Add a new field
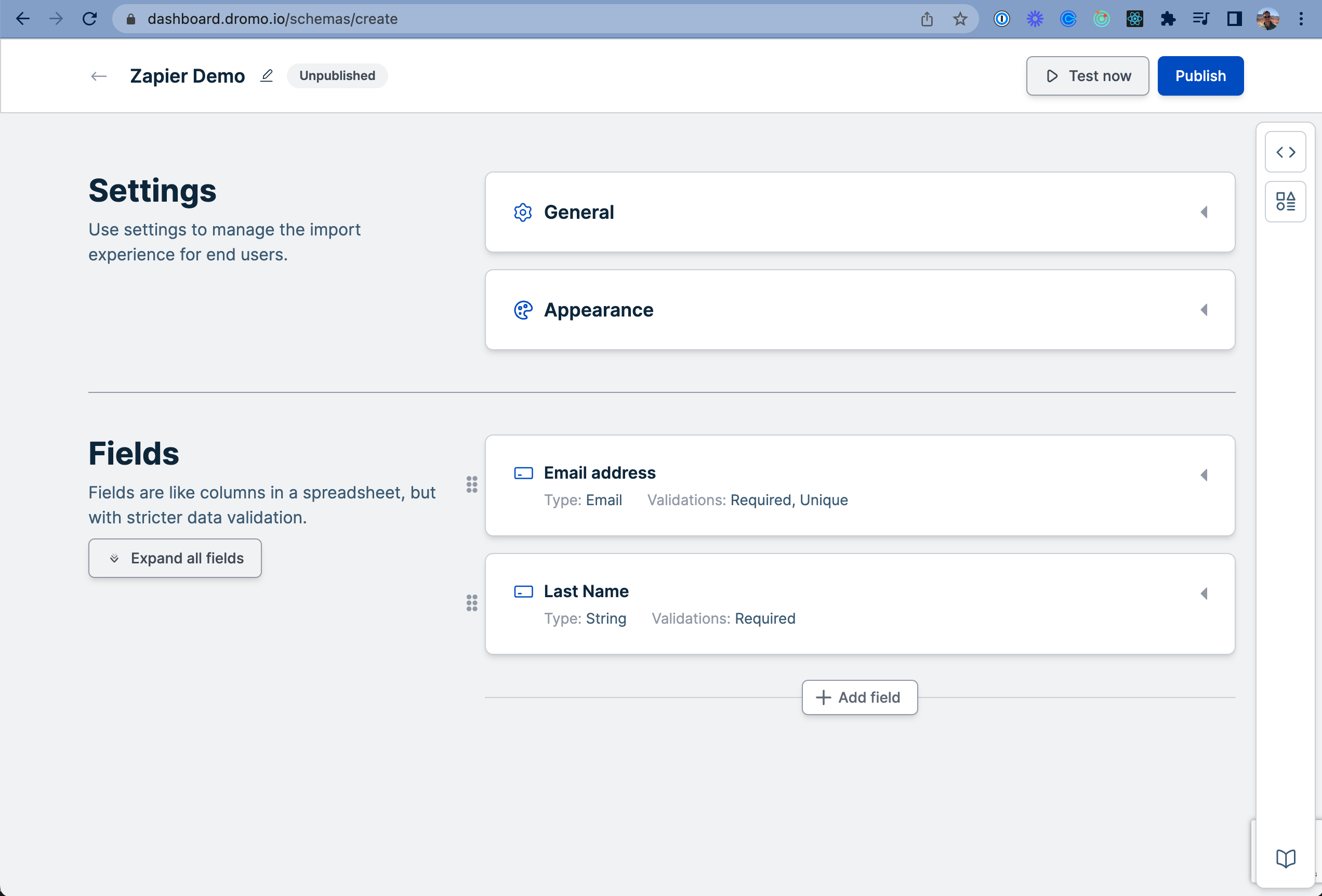Viewport: 1322px width, 896px height. tap(859, 697)
